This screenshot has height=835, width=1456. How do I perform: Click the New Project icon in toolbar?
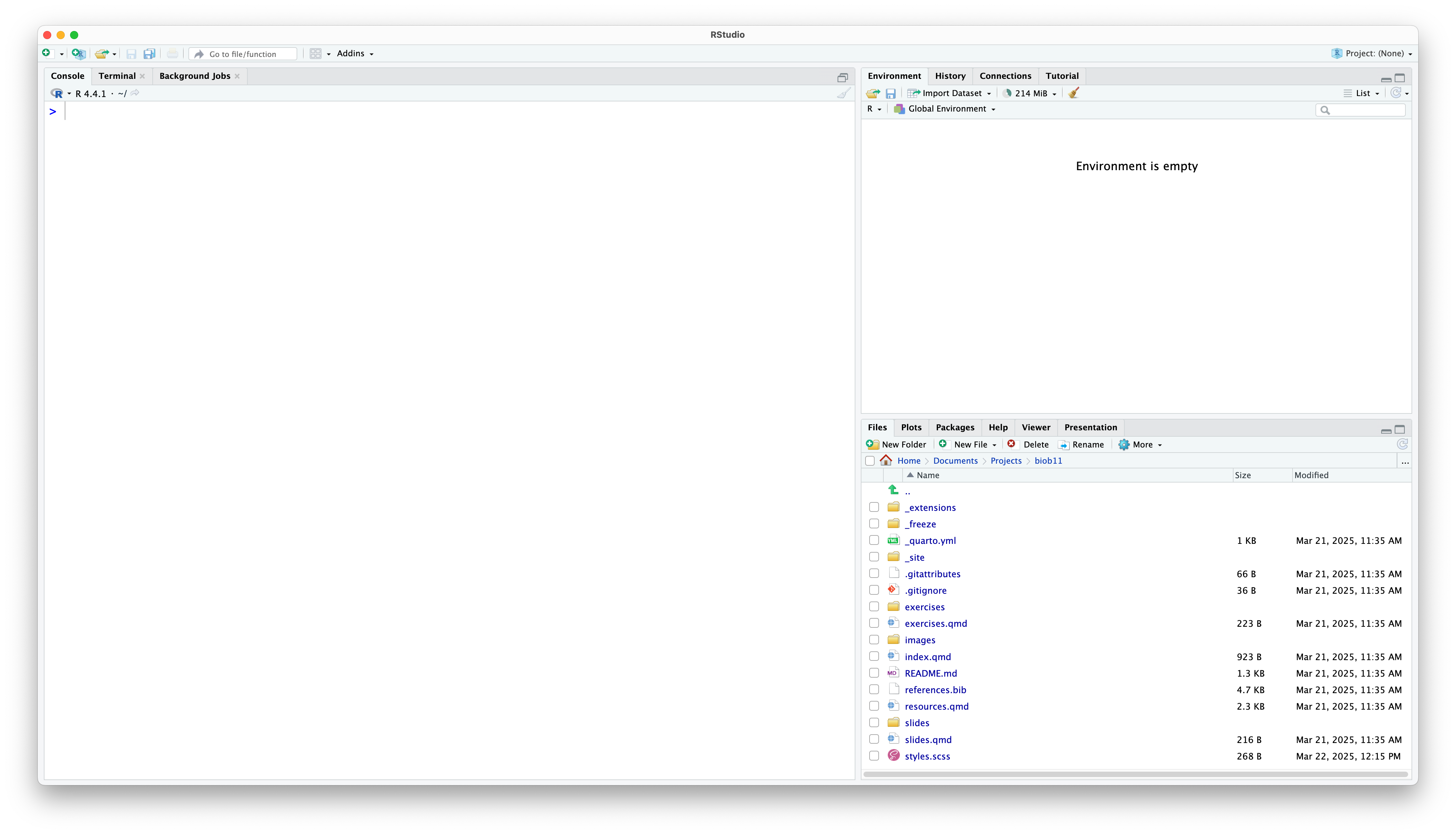[x=79, y=54]
